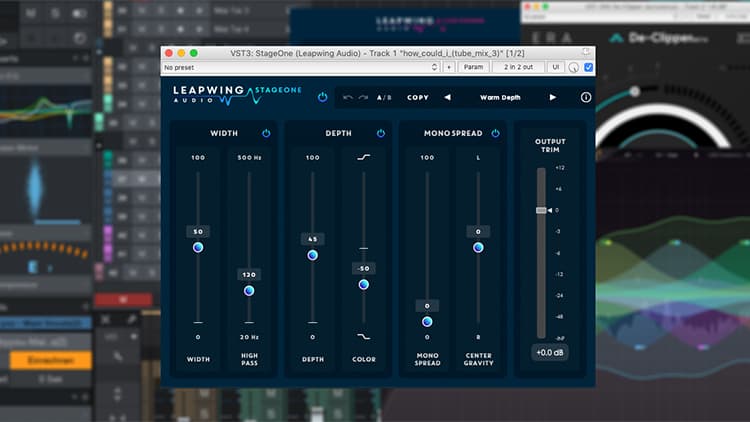The image size is (750, 422).
Task: Click the Output Trim fader handle
Action: 541,210
